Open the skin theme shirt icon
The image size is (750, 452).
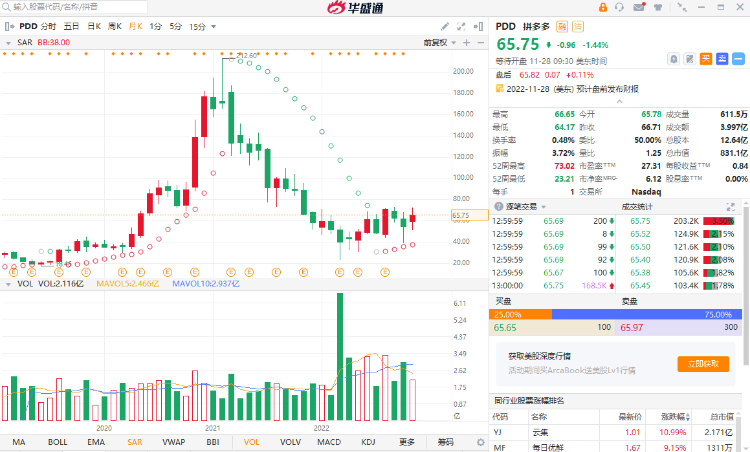(x=659, y=7)
